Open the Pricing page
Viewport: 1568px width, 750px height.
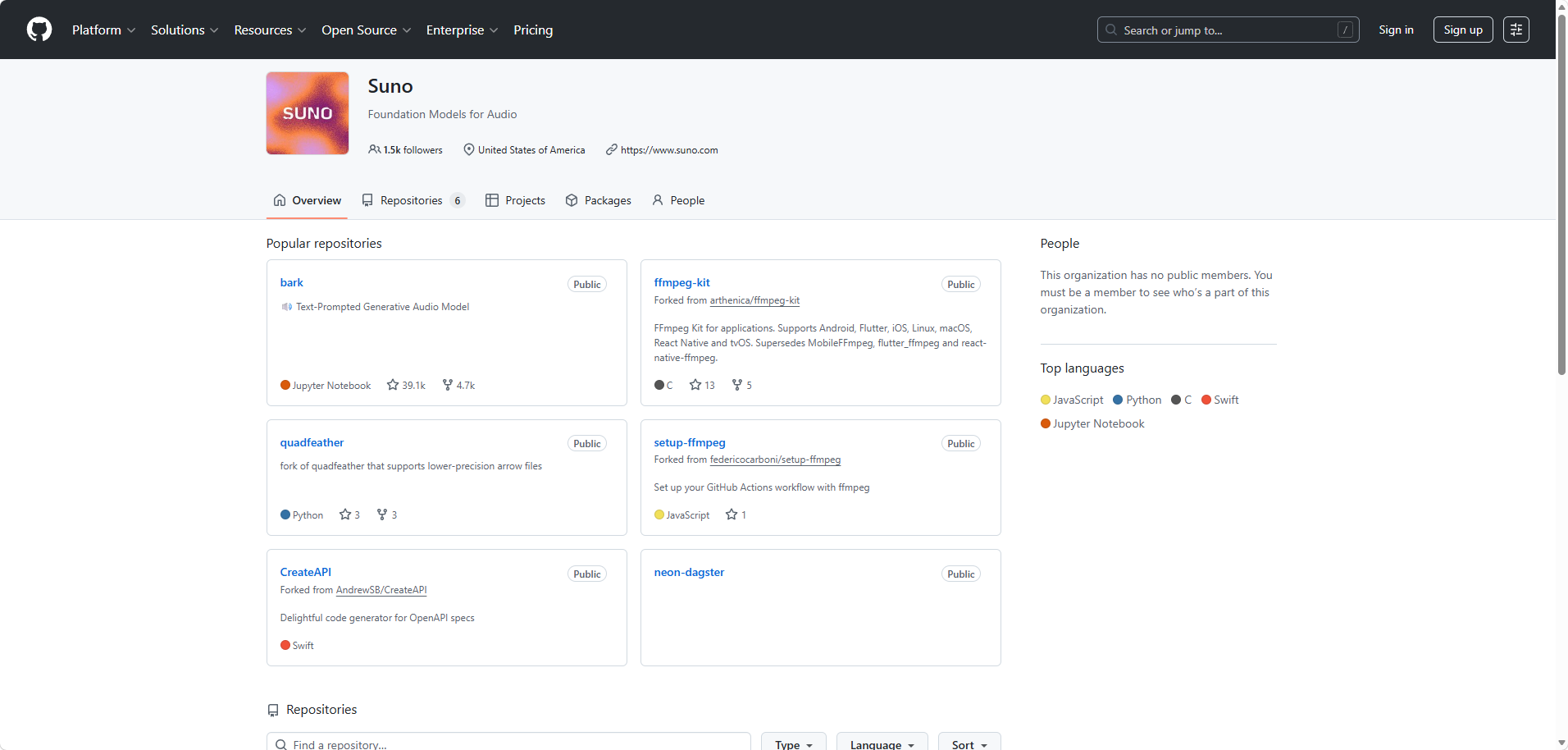click(533, 30)
